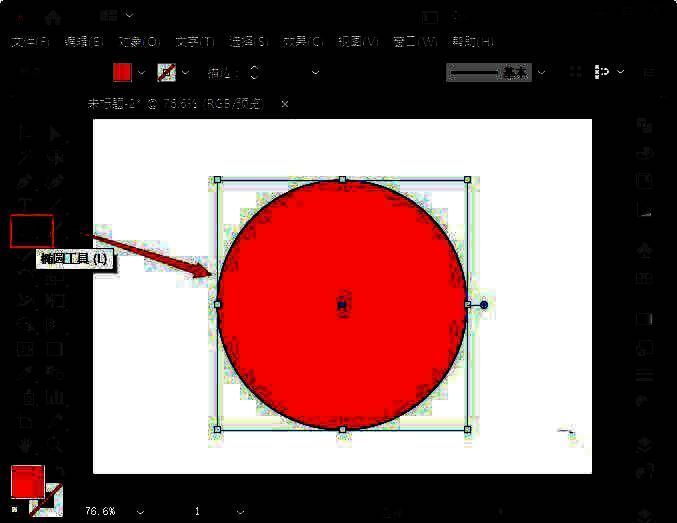The width and height of the screenshot is (677, 523).
Task: Adjust the stroke weight stepper arrows
Action: 255,72
